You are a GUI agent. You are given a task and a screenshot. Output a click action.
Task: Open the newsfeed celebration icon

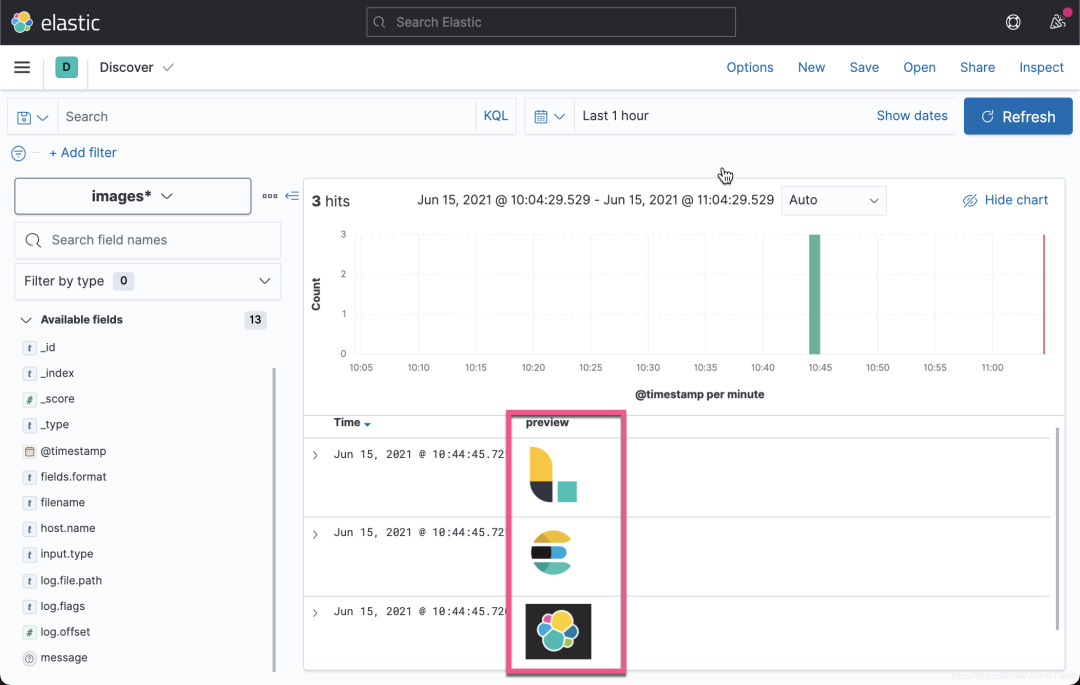(x=1058, y=22)
